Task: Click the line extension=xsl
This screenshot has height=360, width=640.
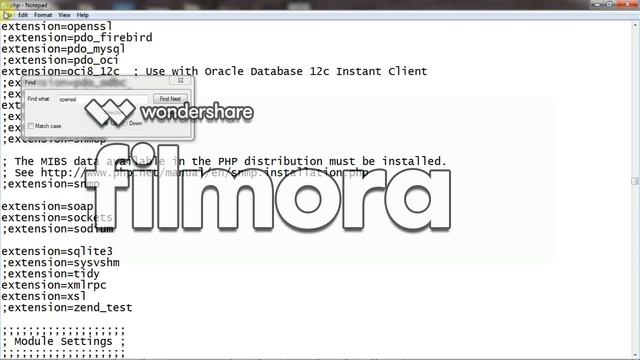Action: pyautogui.click(x=44, y=296)
